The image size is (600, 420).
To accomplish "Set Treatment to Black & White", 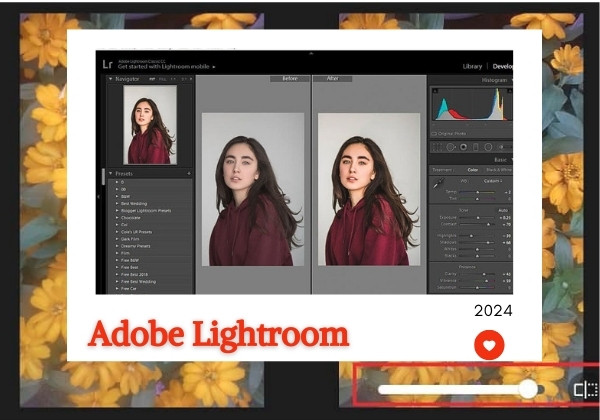I will tap(499, 169).
